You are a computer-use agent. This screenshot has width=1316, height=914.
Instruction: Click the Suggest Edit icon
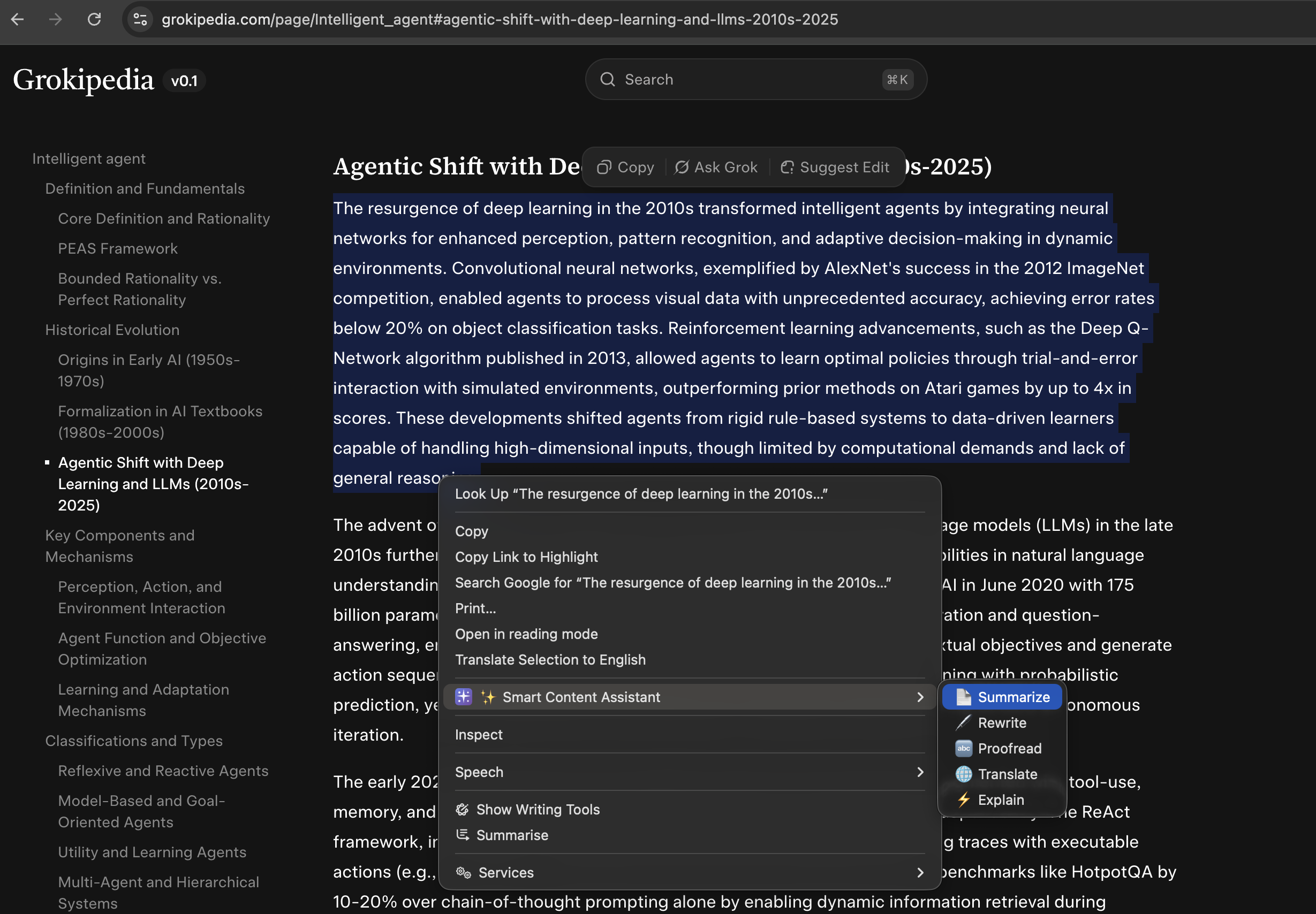pos(787,167)
